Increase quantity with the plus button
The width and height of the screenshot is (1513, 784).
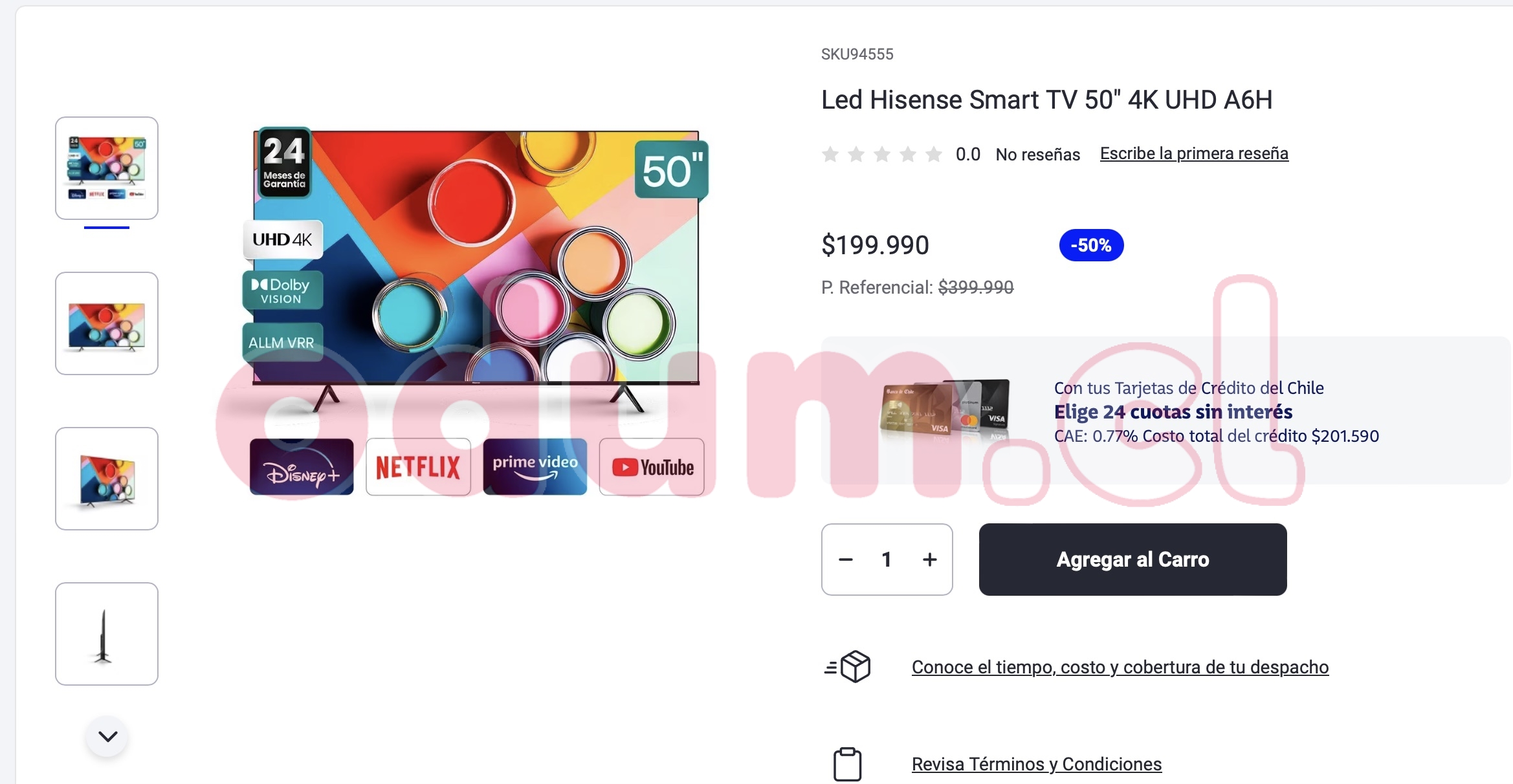(x=929, y=560)
